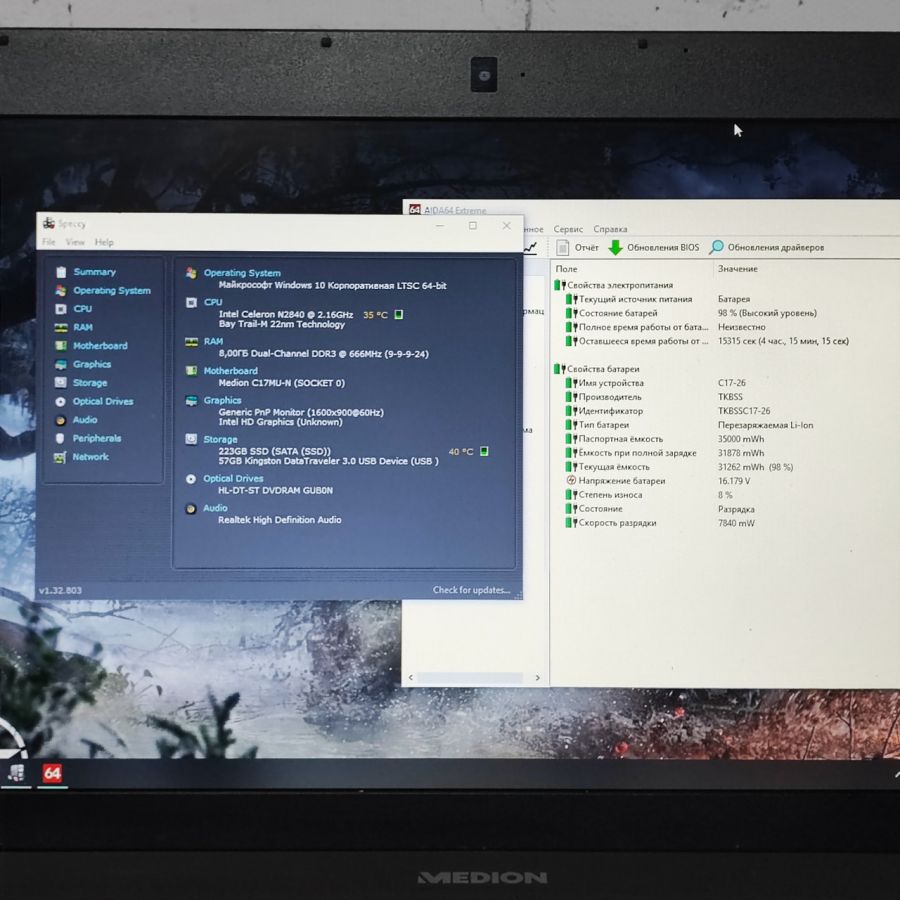Viewport: 900px width, 900px height.
Task: Select Audio in Speccy sidebar
Action: pyautogui.click(x=85, y=420)
